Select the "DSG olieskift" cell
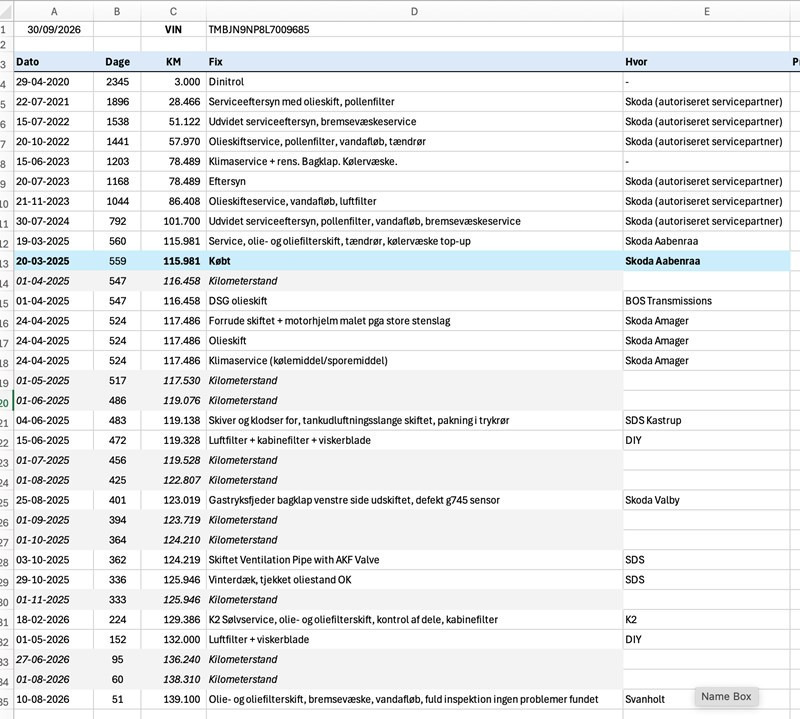 (x=414, y=301)
